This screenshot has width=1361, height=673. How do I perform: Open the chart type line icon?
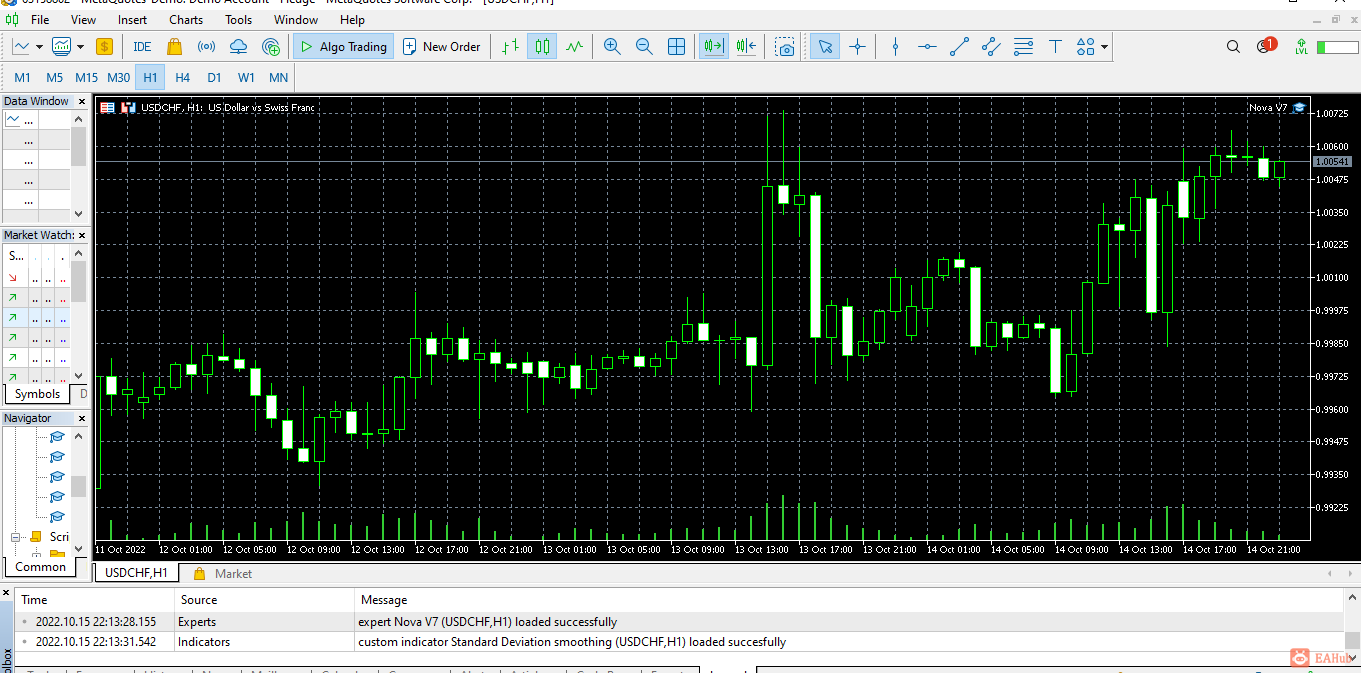click(21, 46)
